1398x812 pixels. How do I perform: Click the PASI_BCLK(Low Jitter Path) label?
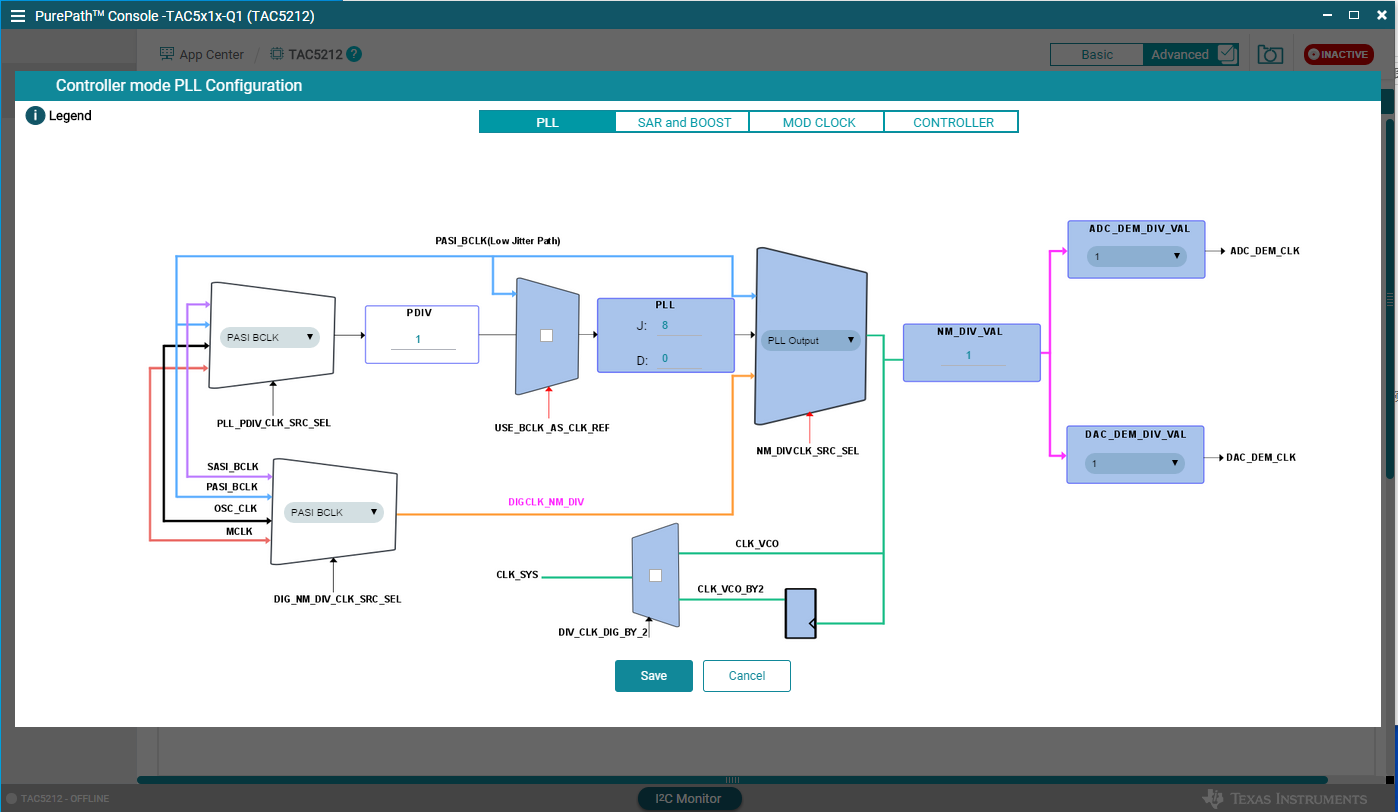pos(497,241)
